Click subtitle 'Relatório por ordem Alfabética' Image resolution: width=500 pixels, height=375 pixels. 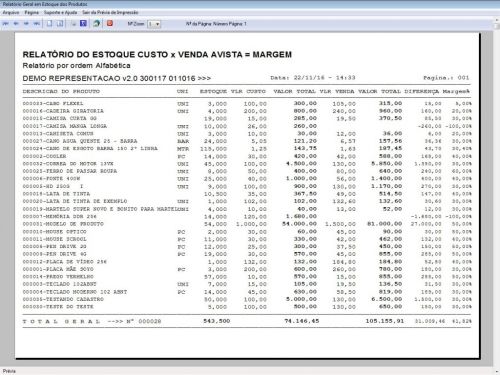[x=76, y=65]
